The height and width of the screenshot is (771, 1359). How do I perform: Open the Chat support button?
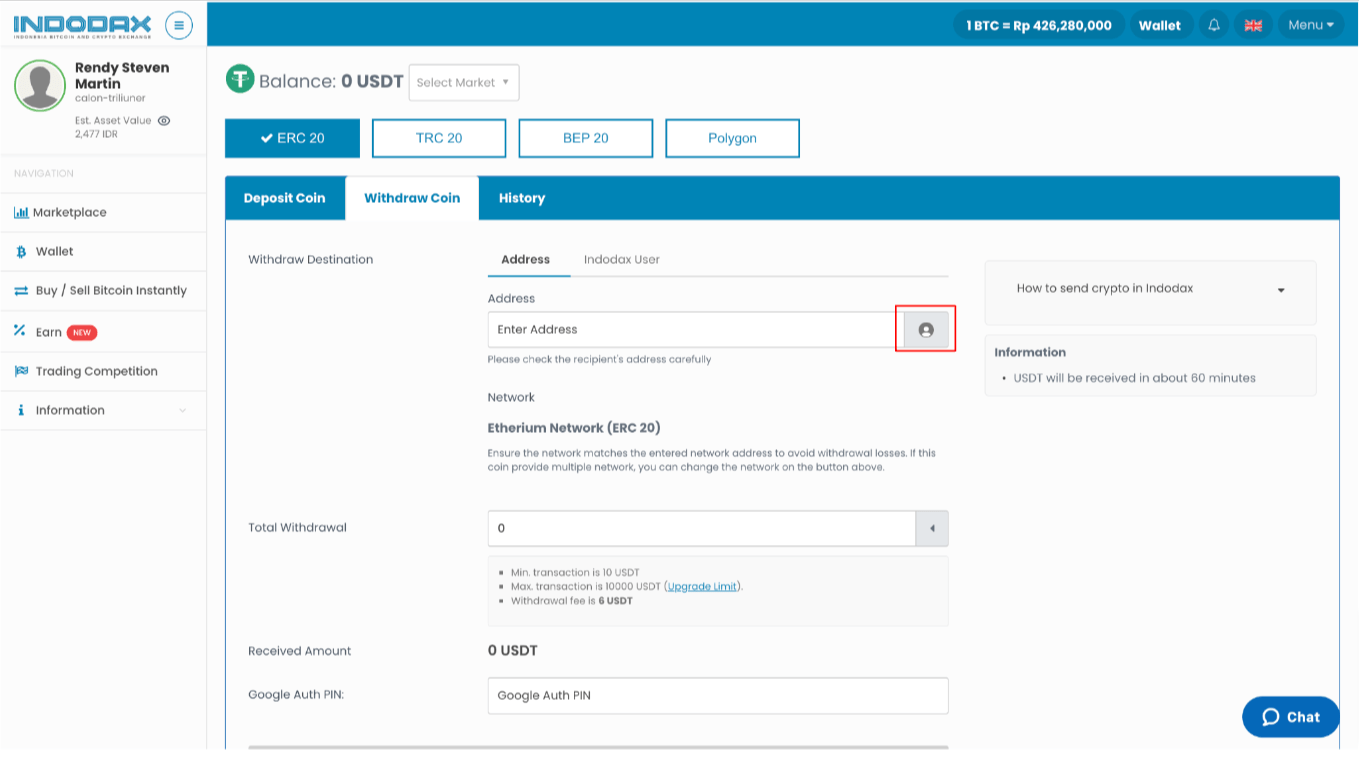click(x=1290, y=717)
